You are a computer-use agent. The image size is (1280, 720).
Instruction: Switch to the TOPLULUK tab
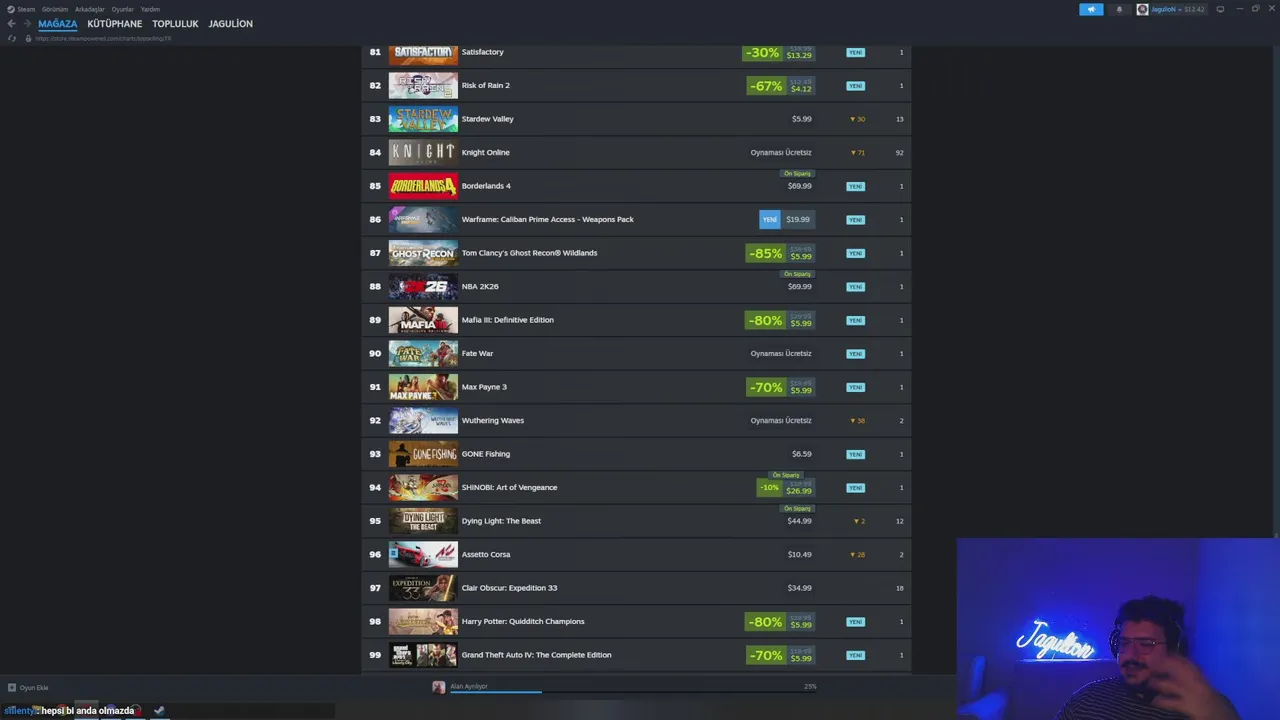click(175, 24)
